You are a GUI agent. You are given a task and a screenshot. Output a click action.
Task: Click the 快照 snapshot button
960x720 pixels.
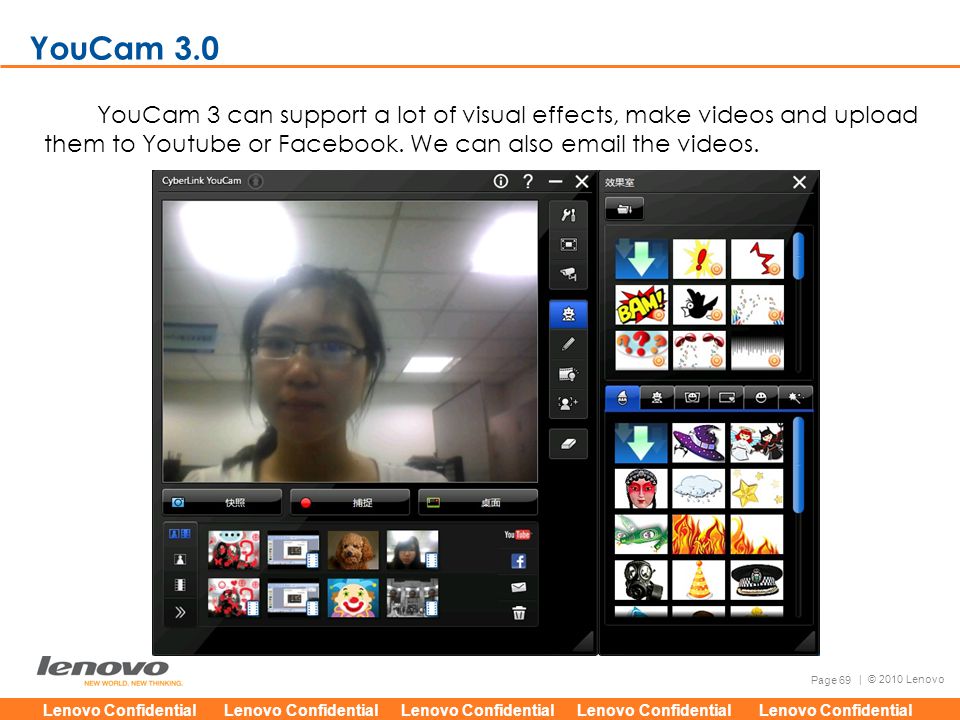click(x=222, y=503)
